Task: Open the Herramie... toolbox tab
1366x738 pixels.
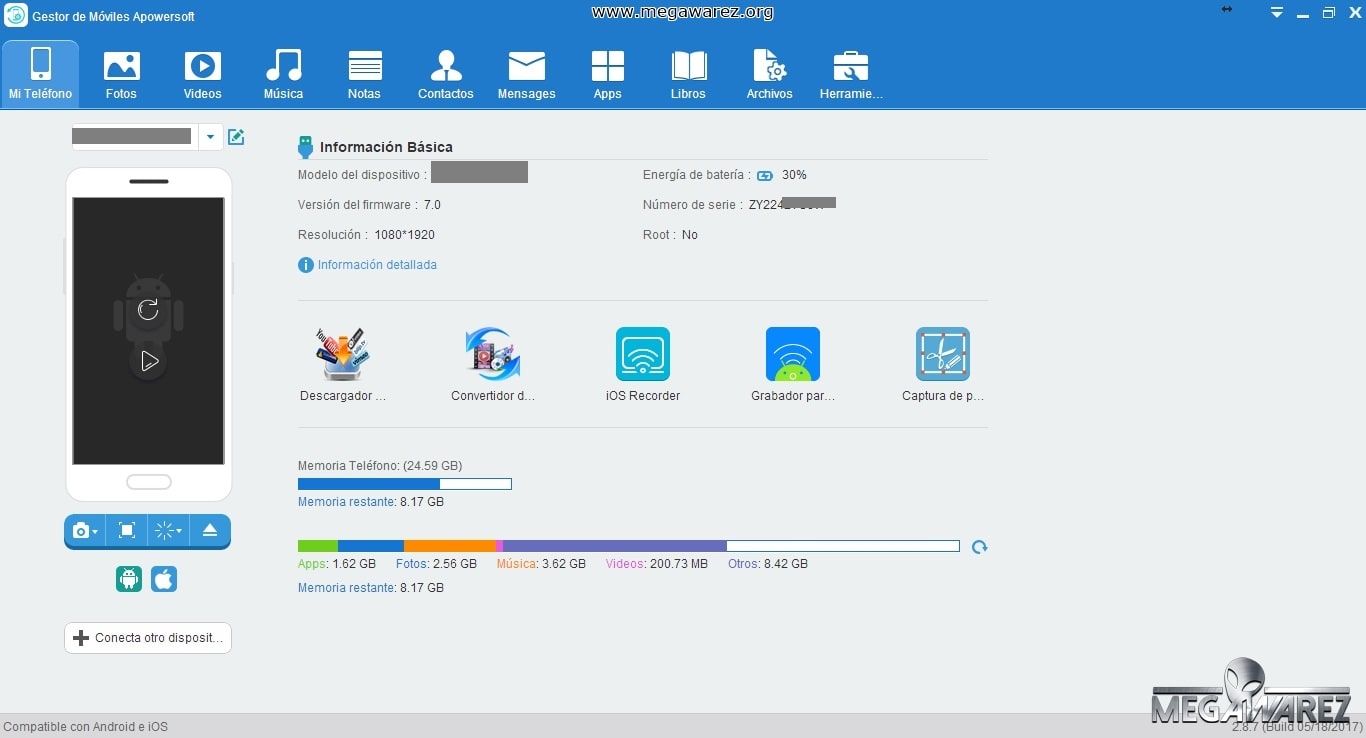Action: tap(851, 73)
